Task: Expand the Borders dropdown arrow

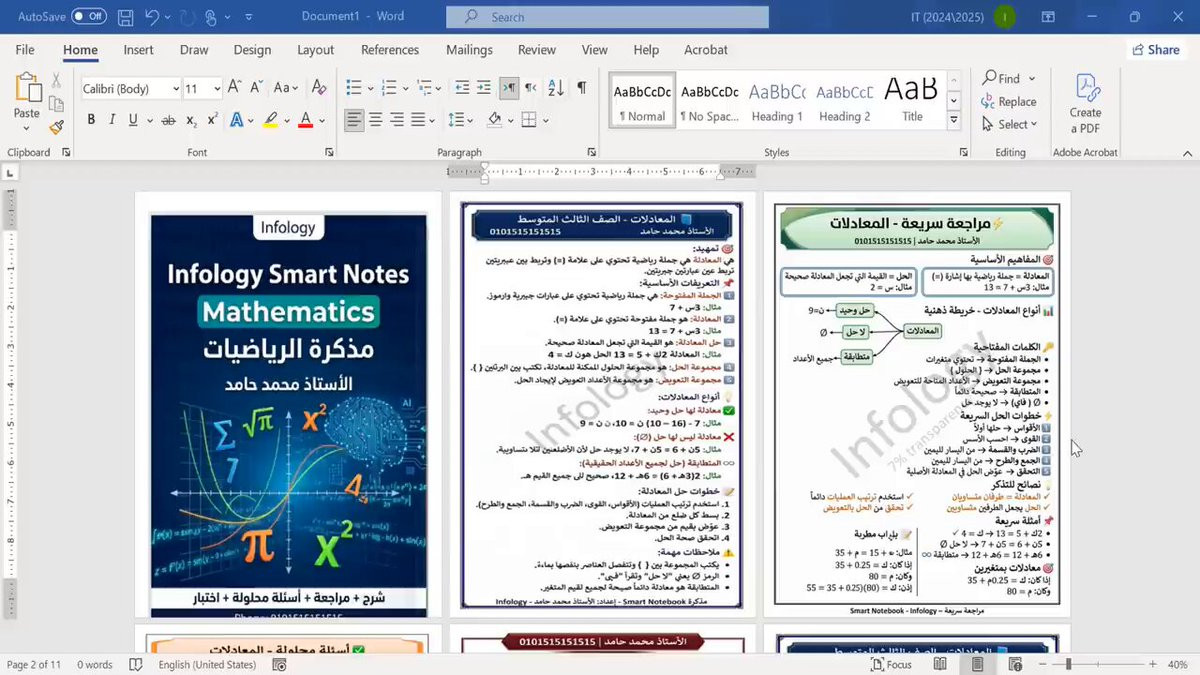Action: click(545, 120)
